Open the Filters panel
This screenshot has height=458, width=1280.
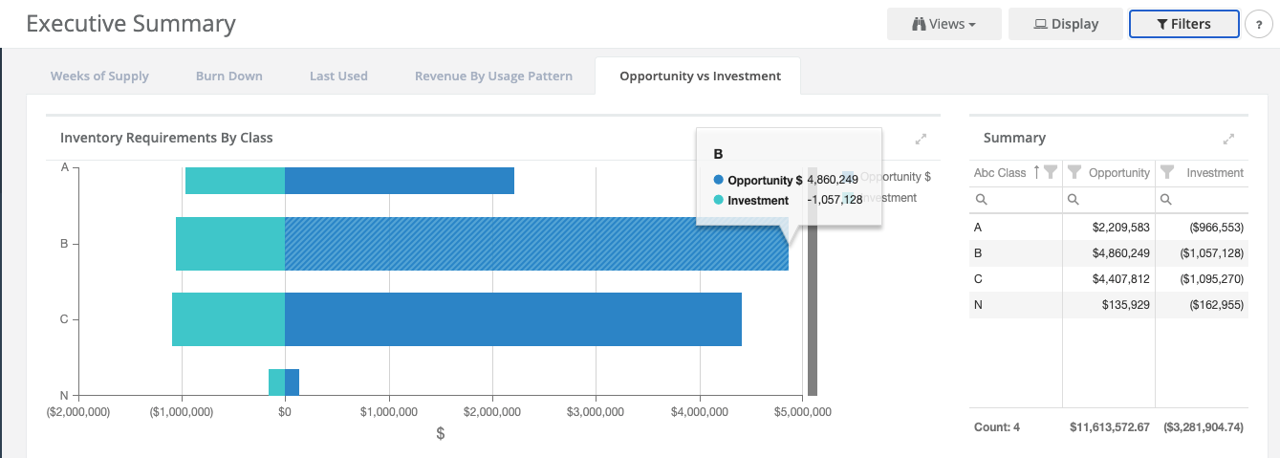pos(1183,24)
